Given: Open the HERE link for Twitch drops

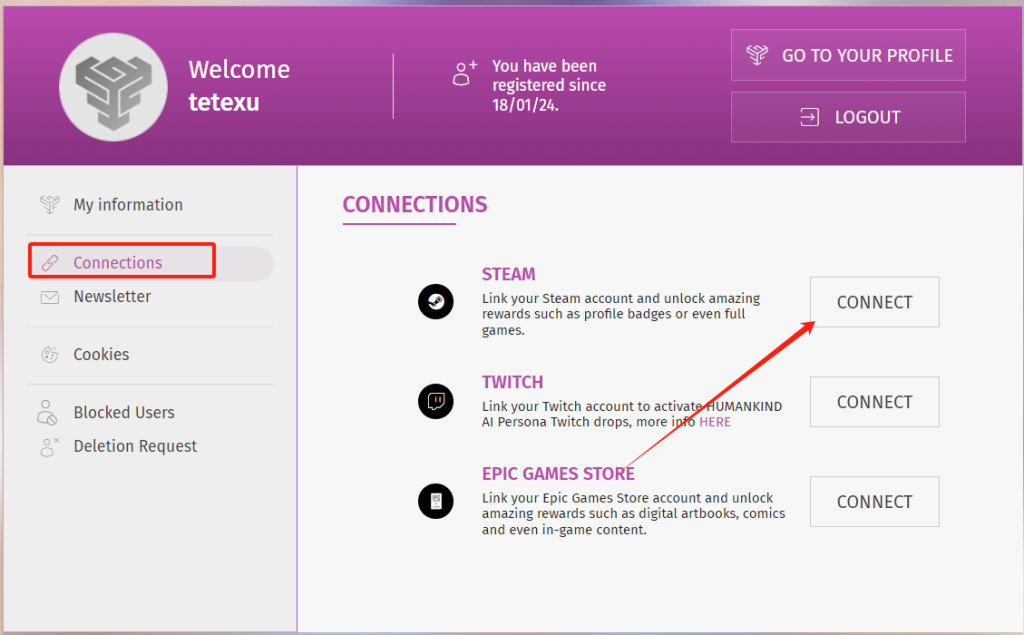Looking at the screenshot, I should [714, 422].
